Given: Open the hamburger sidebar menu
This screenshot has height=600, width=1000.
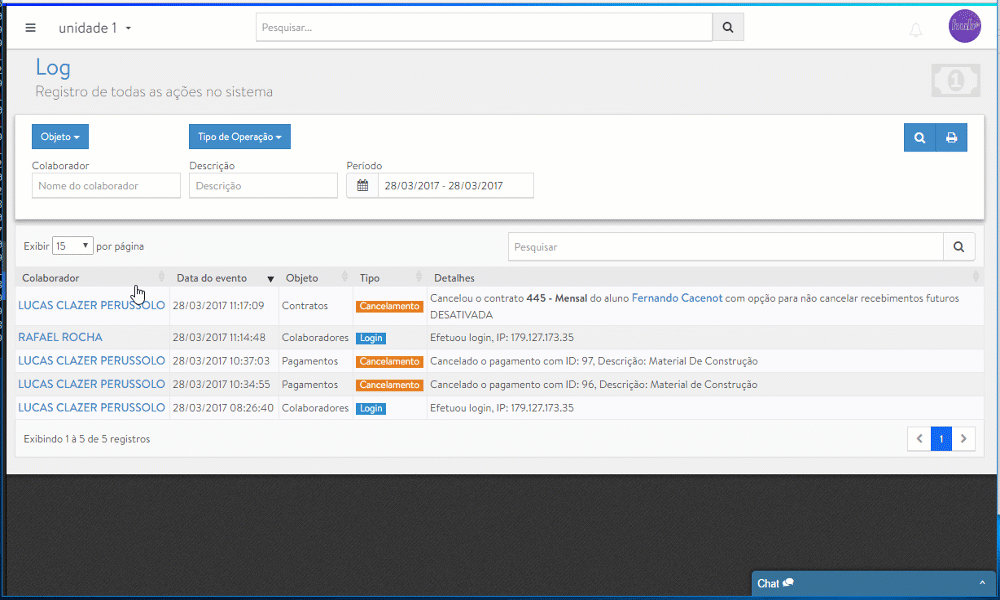Looking at the screenshot, I should click(30, 28).
